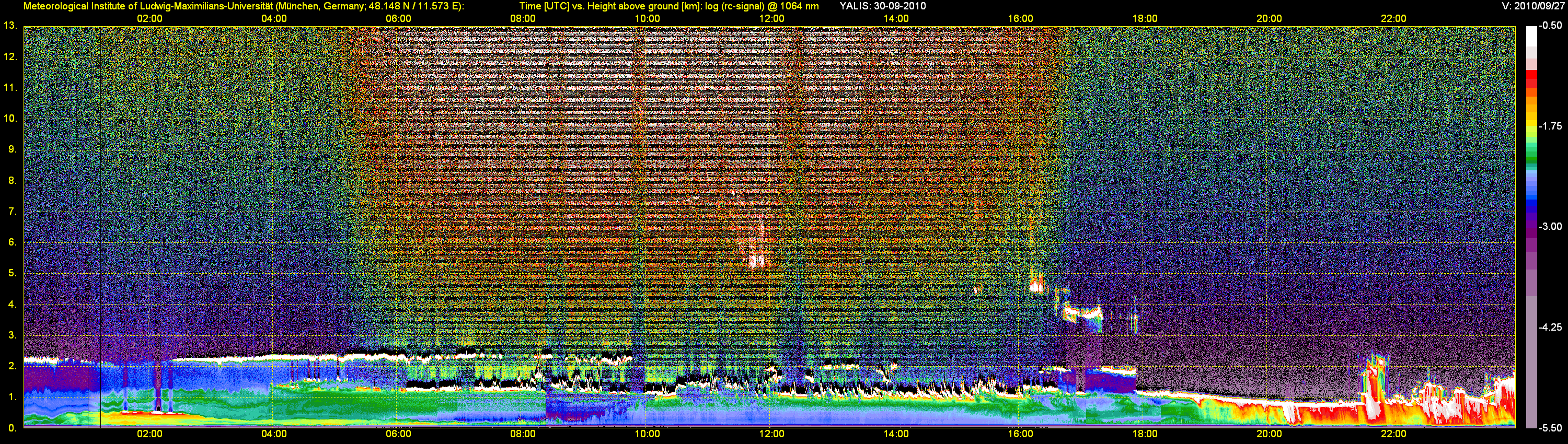
Task: Click the 2 km height axis label
Action: [12, 366]
